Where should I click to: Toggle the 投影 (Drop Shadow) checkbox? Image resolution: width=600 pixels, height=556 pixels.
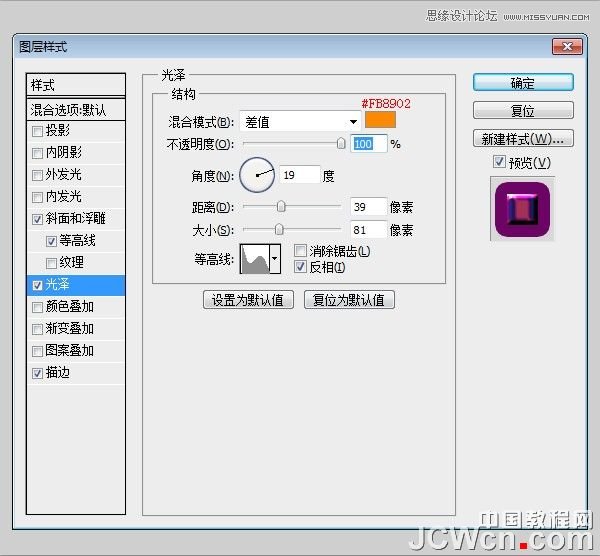click(x=37, y=132)
